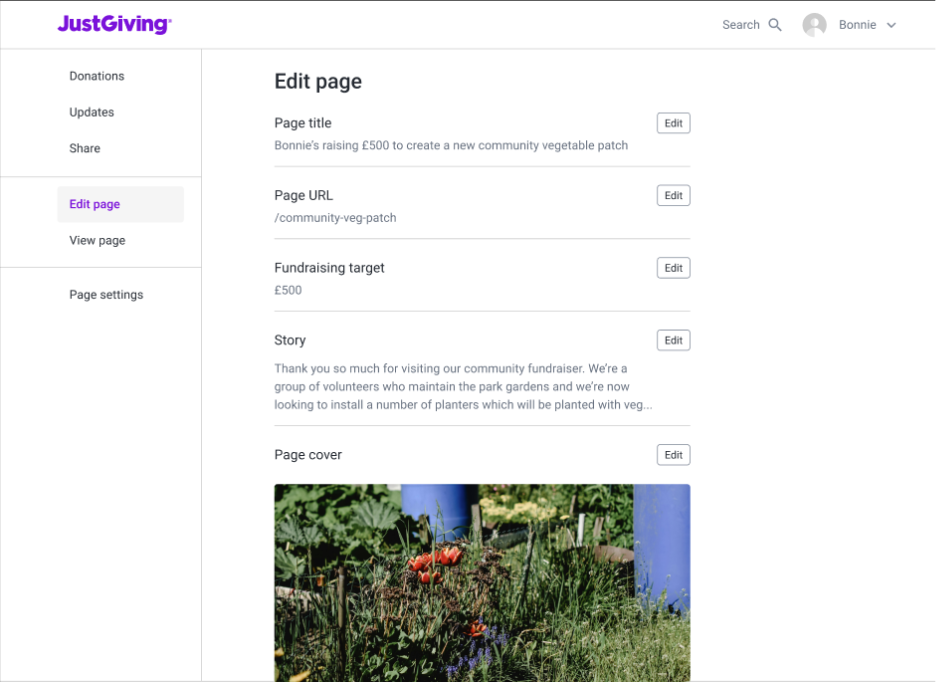Click the search magnifier icon
Viewport: 936px width, 682px height.
pyautogui.click(x=775, y=25)
